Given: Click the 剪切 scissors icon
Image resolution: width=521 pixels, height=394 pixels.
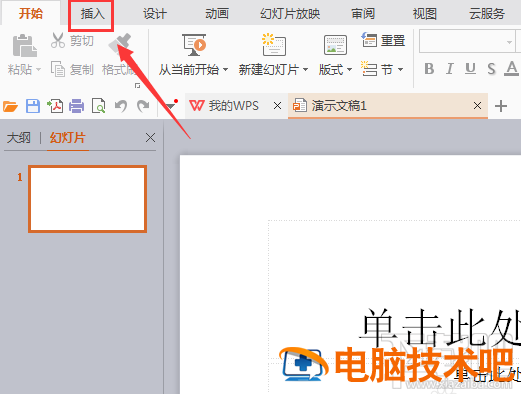Looking at the screenshot, I should pos(58,40).
